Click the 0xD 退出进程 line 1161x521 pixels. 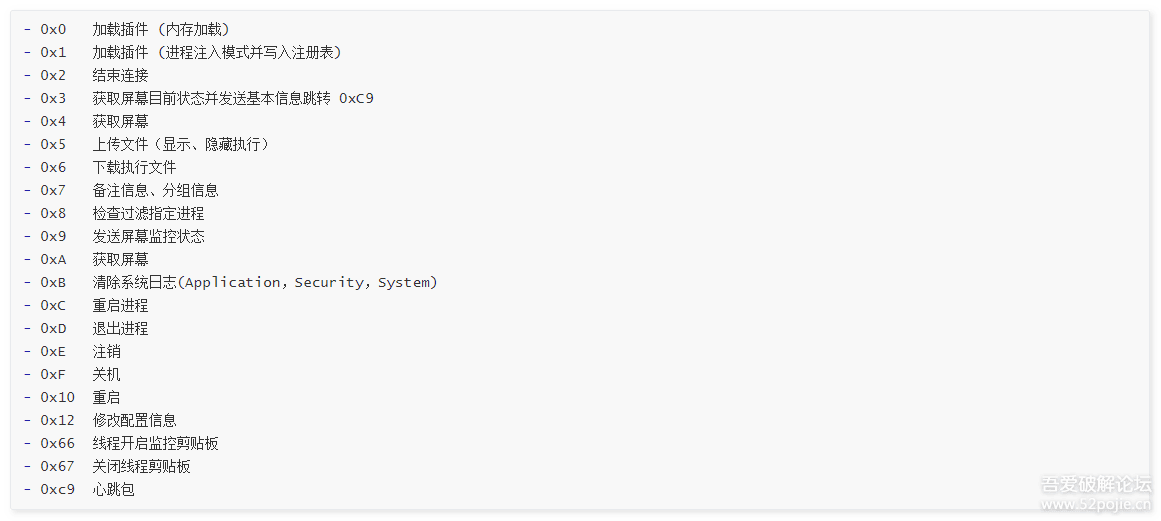coord(120,328)
